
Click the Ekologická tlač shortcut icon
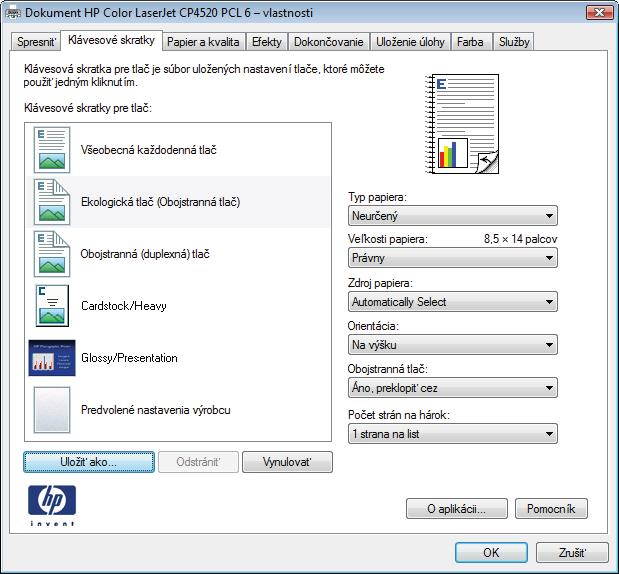[x=52, y=202]
